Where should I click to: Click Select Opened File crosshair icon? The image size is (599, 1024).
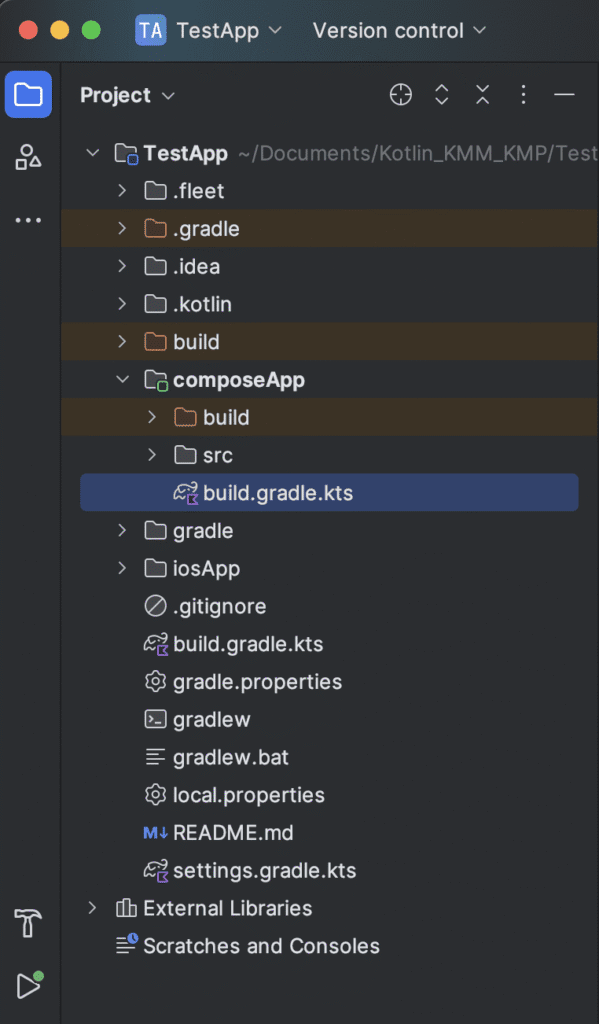tap(400, 94)
